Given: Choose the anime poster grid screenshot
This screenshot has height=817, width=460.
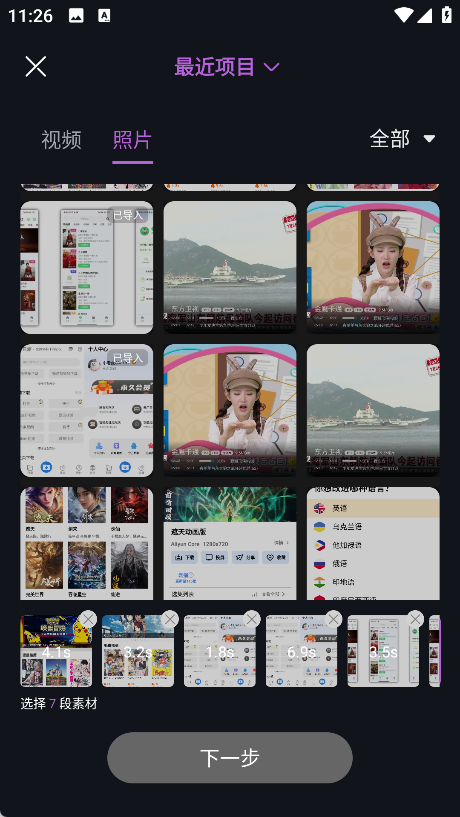Looking at the screenshot, I should tap(86, 543).
